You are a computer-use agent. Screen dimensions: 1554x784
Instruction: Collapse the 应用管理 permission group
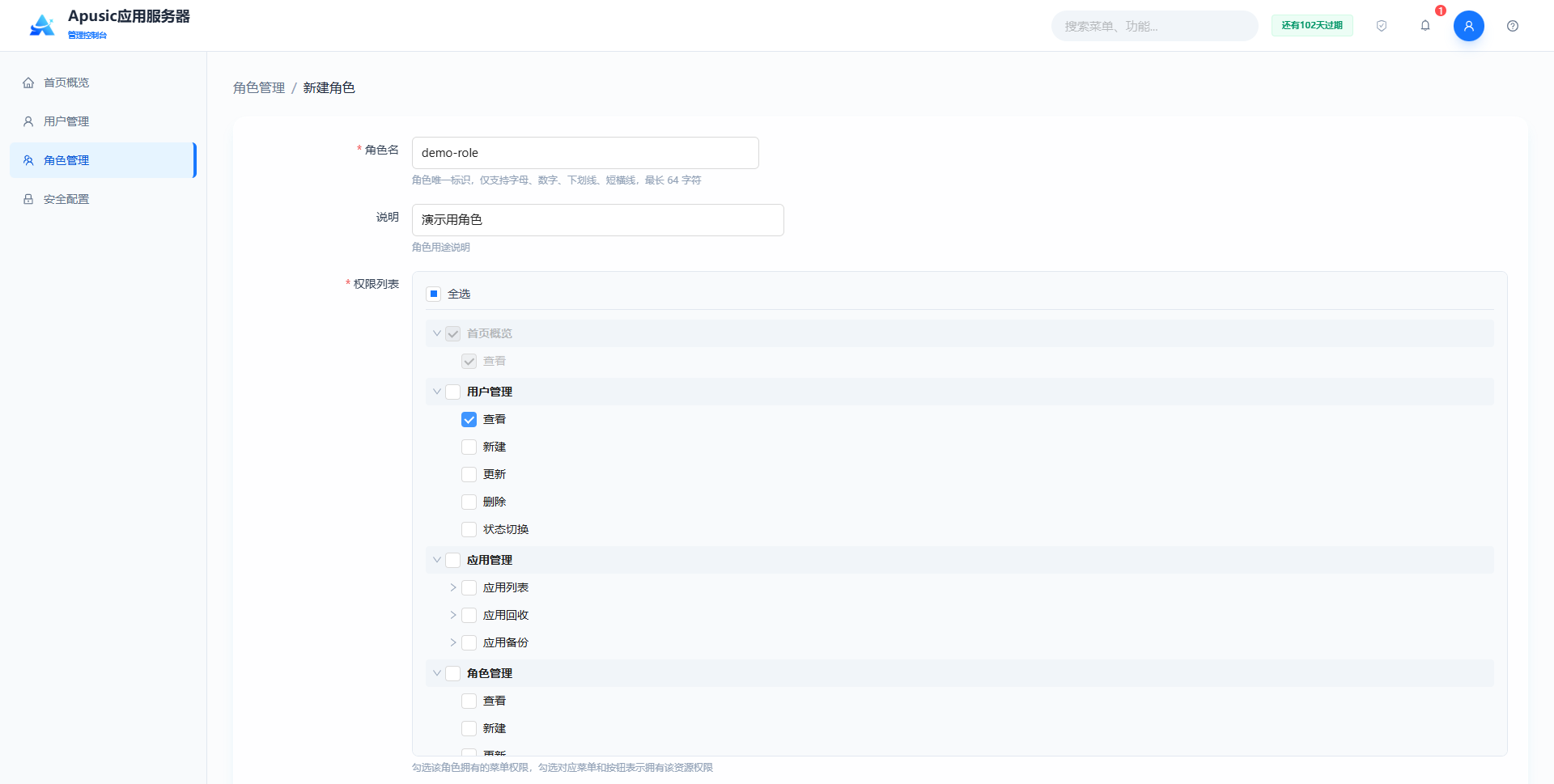(437, 560)
